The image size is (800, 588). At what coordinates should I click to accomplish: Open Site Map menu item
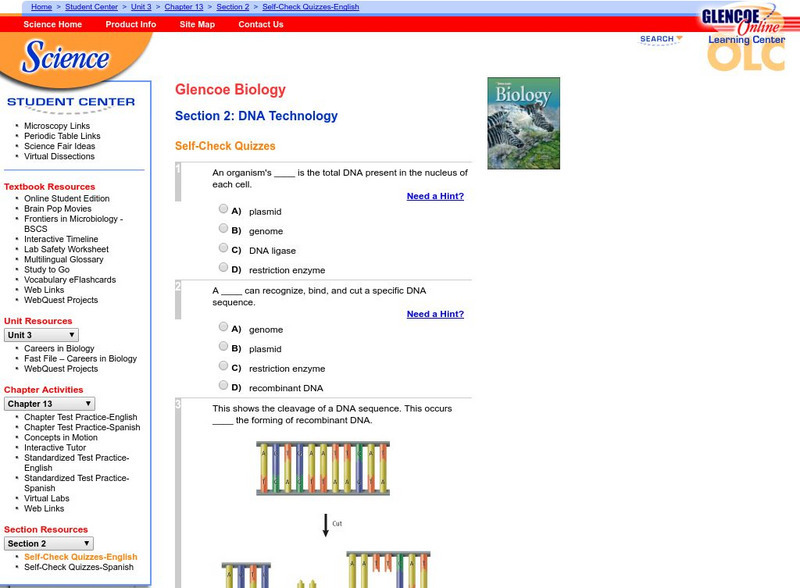197,24
